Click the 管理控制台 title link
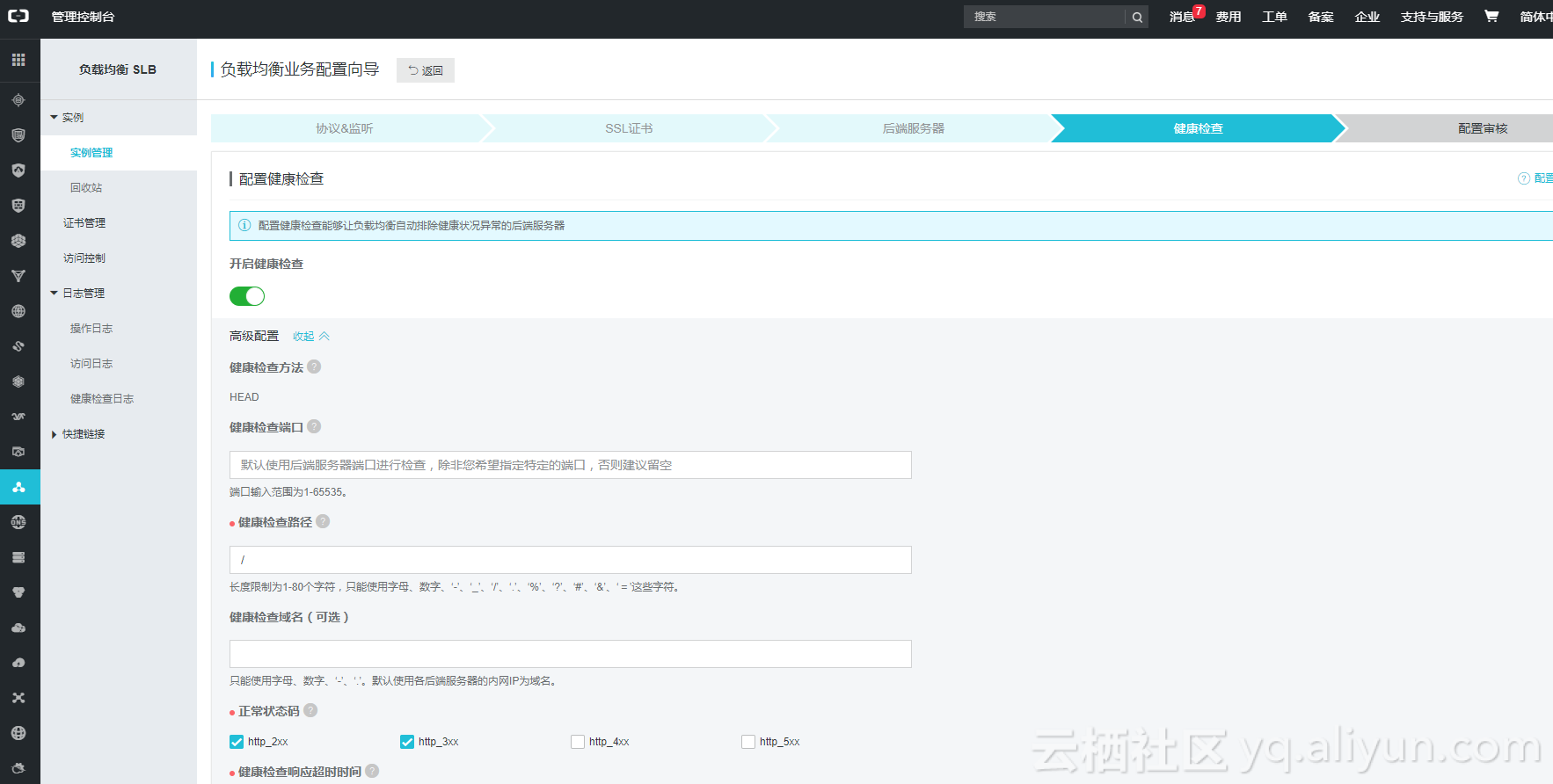The image size is (1553, 784). point(83,17)
